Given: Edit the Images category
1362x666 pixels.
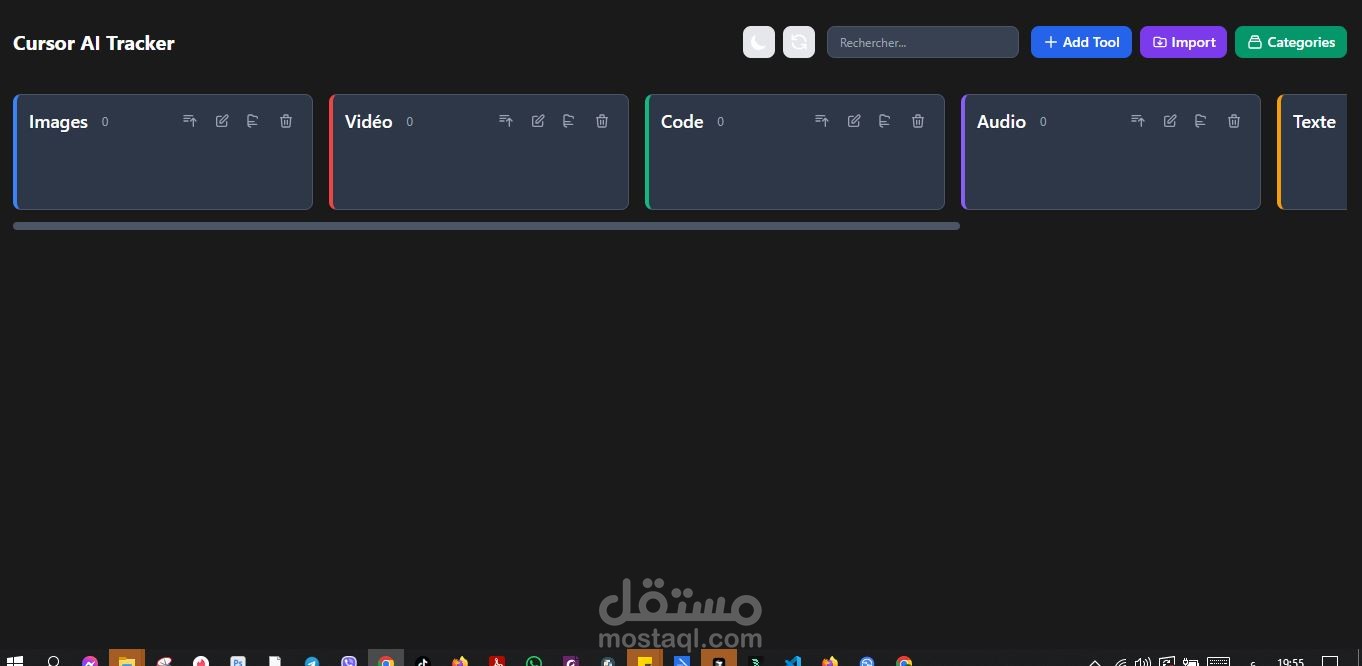Looking at the screenshot, I should pos(222,121).
